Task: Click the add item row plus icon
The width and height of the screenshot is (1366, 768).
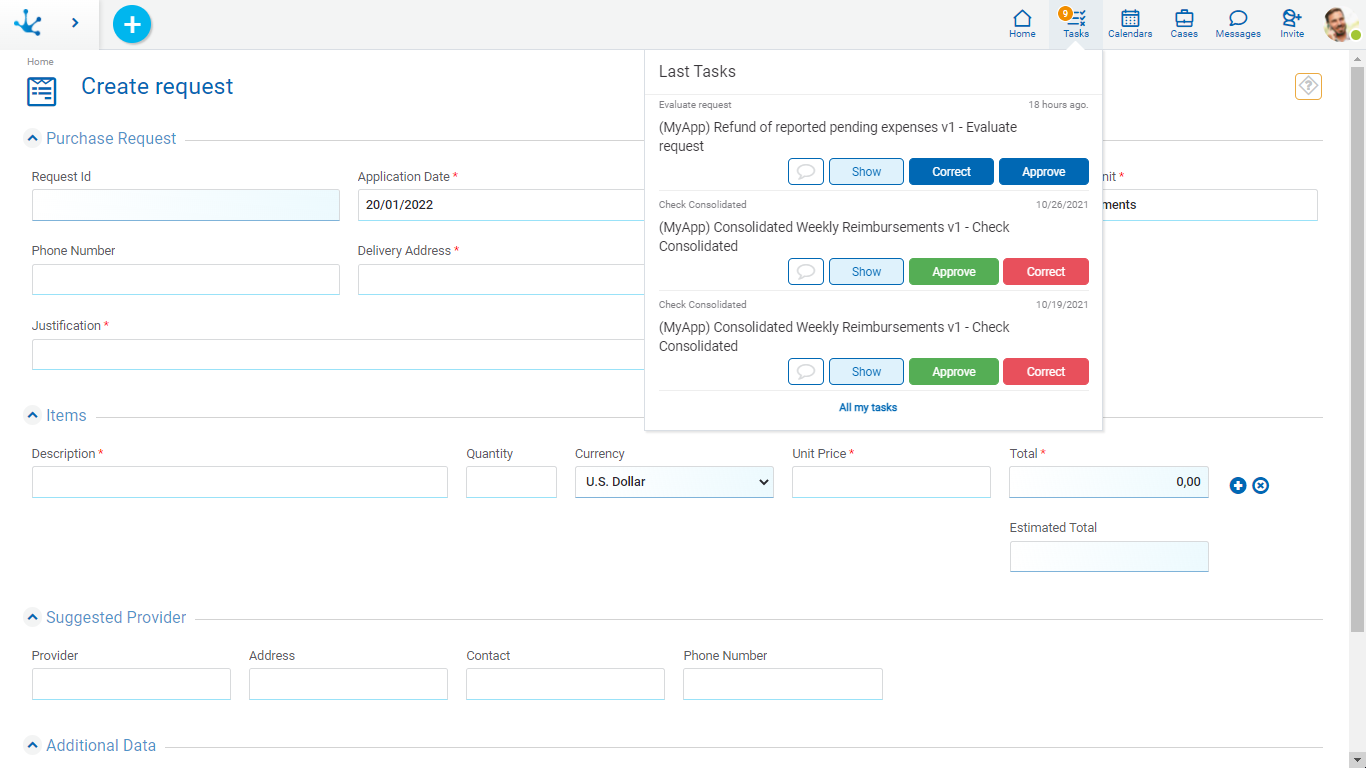Action: tap(1238, 486)
